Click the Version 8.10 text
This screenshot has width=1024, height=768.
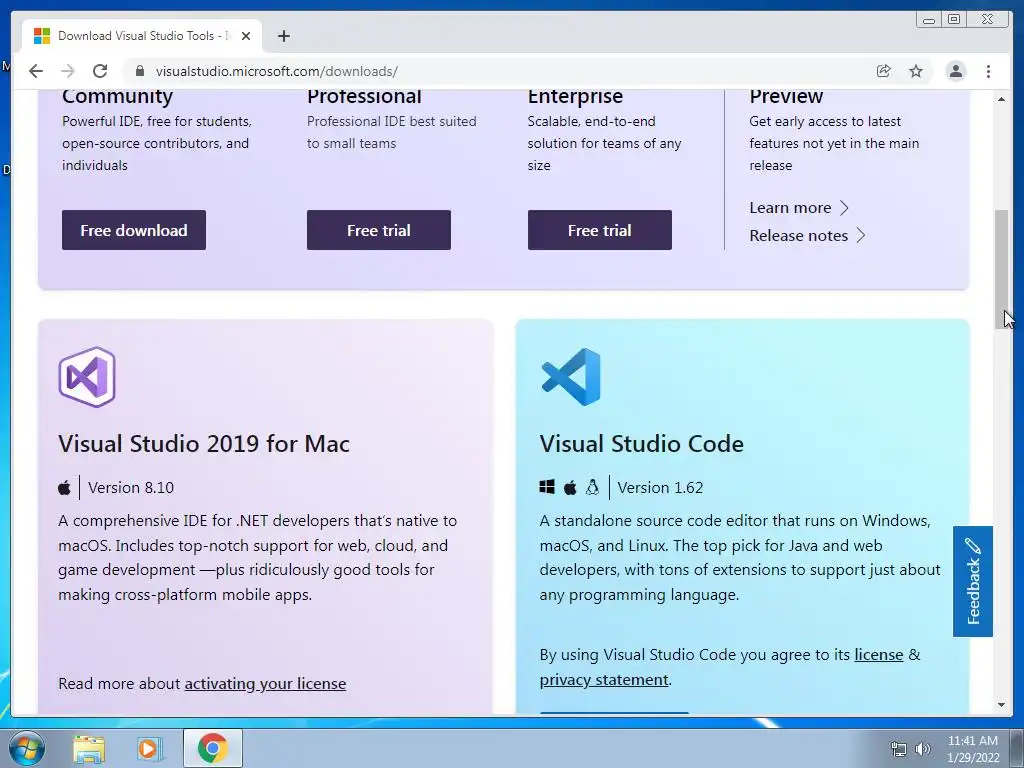(x=131, y=488)
